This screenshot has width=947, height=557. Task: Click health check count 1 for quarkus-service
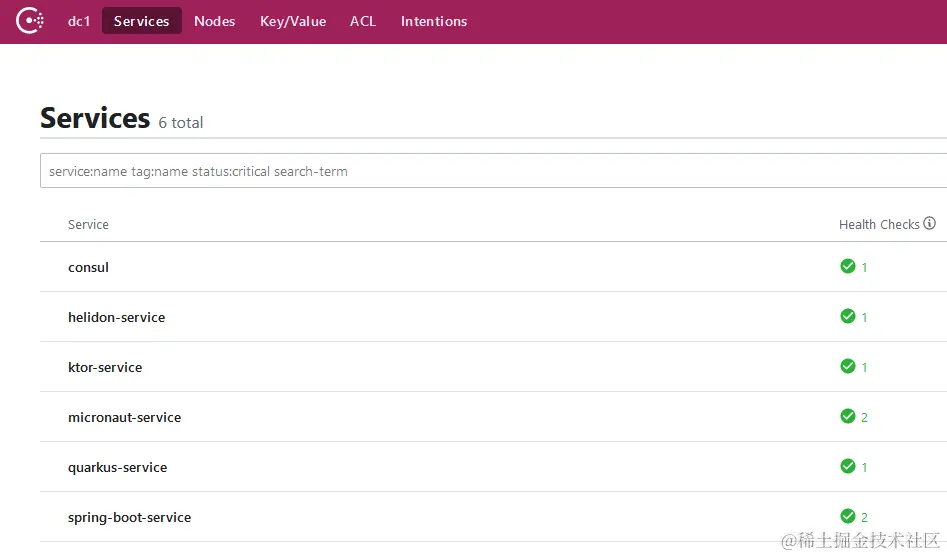point(864,468)
